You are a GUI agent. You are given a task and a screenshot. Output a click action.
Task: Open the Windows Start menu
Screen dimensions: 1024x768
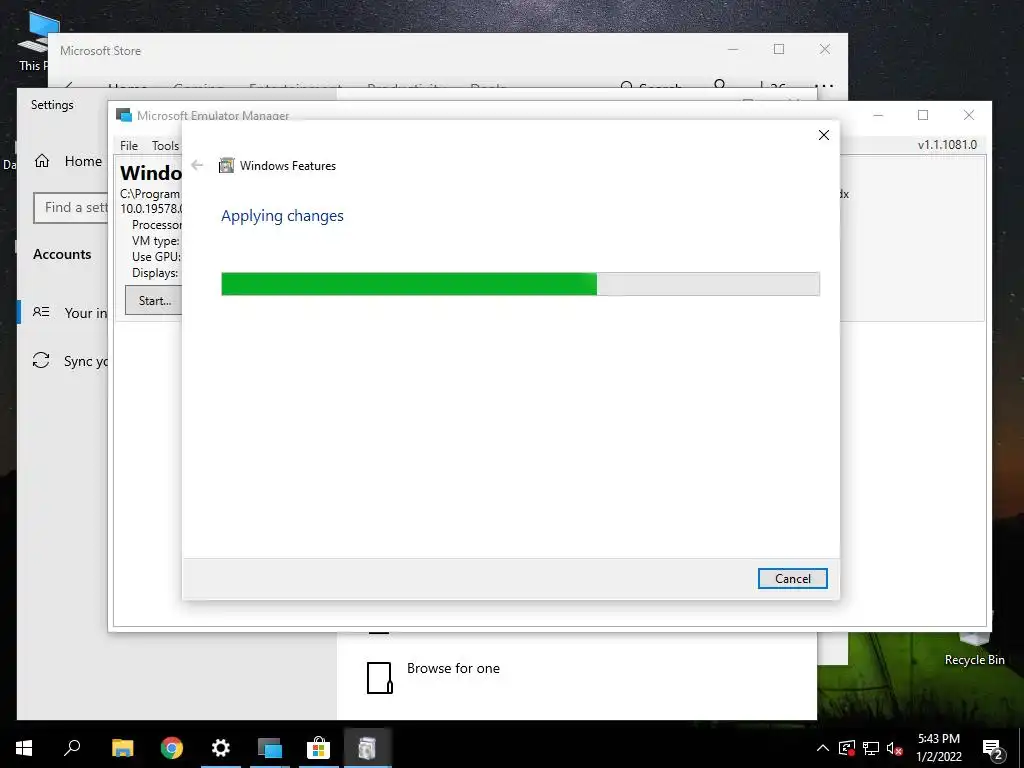point(24,748)
